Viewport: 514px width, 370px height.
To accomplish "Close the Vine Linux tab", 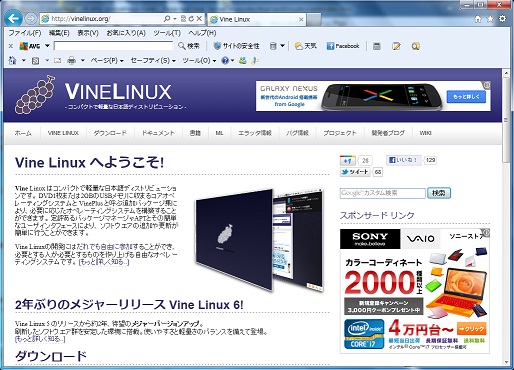I will [301, 20].
